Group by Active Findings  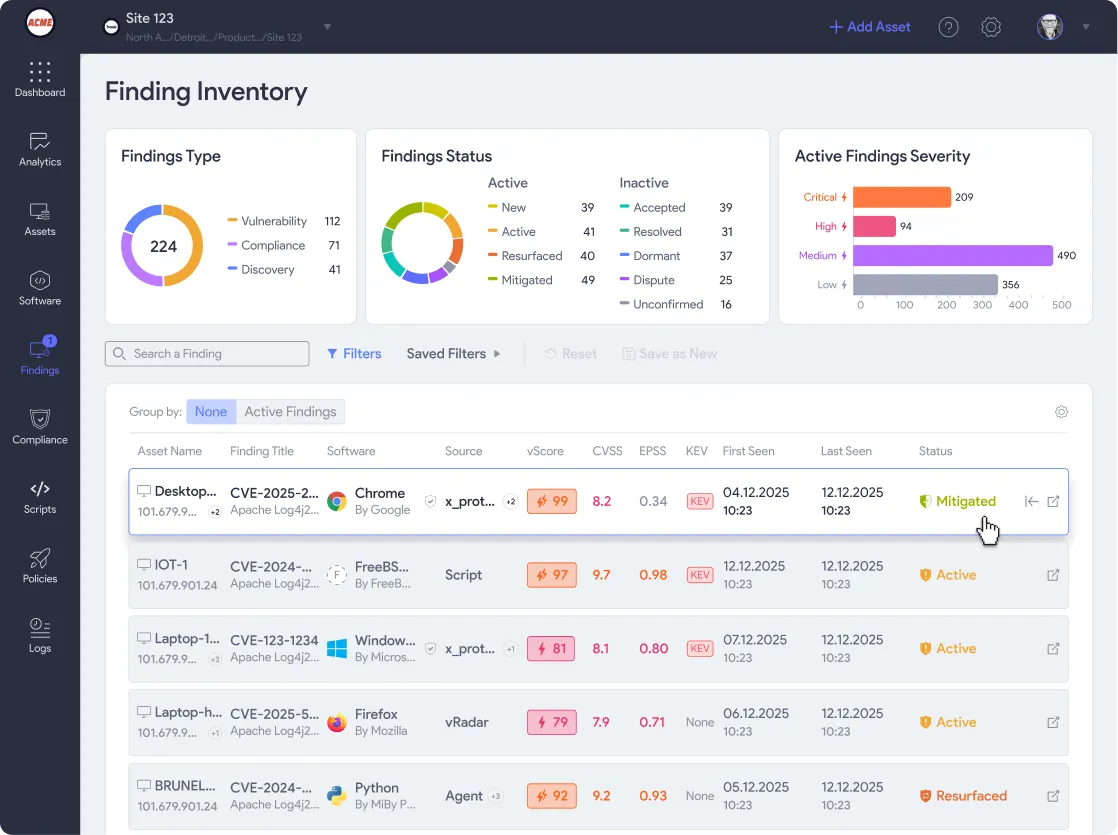(290, 411)
